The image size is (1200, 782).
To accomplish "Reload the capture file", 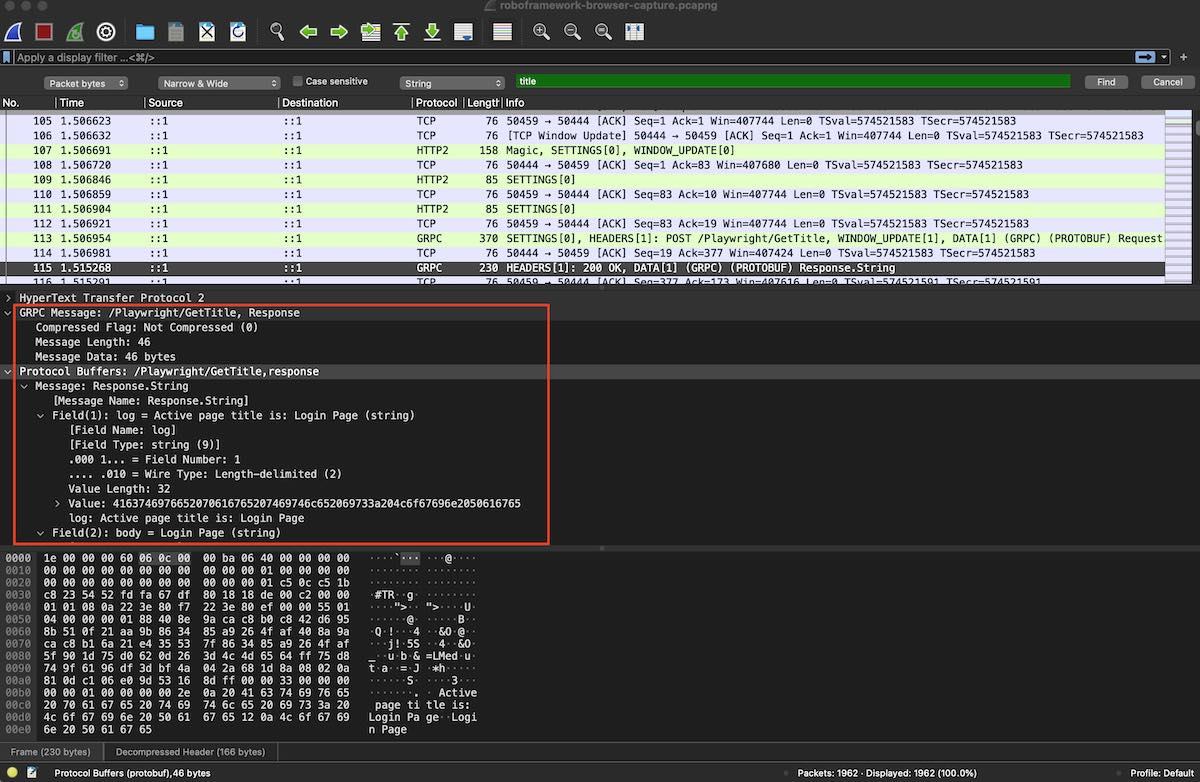I will 237,31.
